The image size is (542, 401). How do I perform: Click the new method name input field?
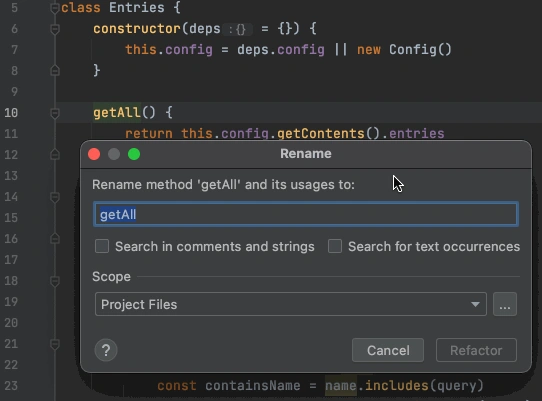pyautogui.click(x=306, y=214)
